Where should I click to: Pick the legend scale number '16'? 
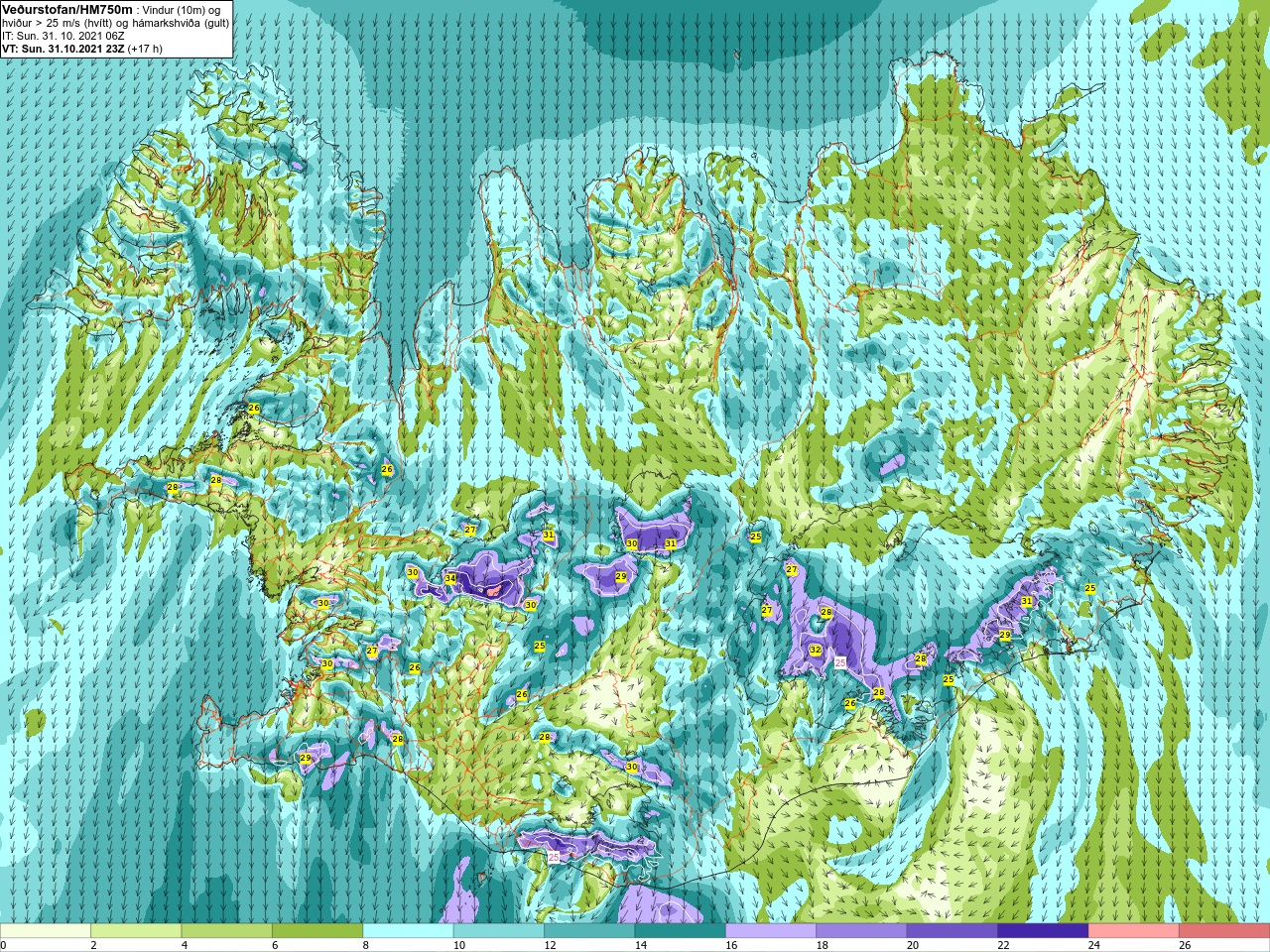731,945
